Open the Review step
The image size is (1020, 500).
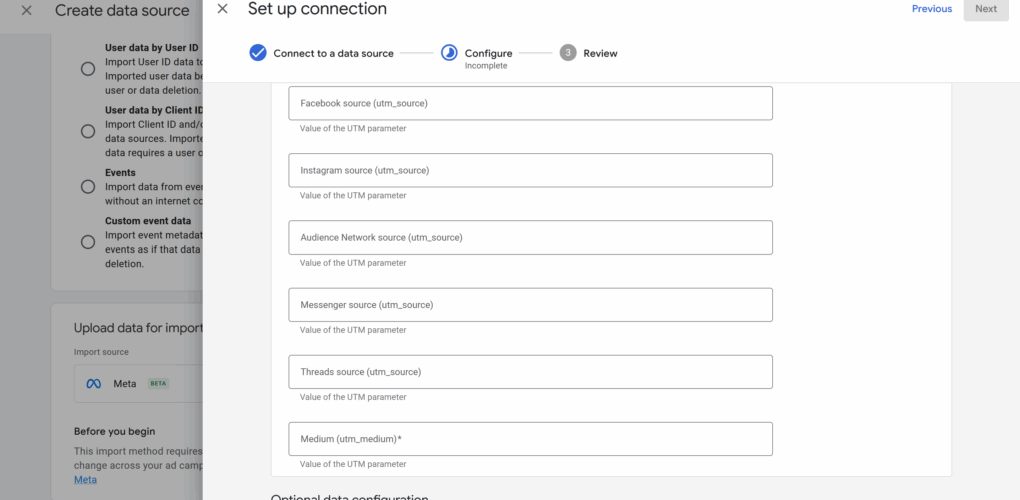[600, 53]
